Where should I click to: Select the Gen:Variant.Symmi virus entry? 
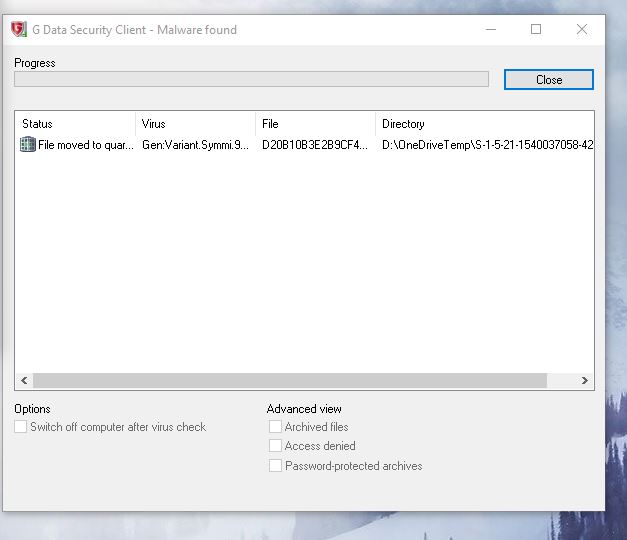(x=195, y=145)
